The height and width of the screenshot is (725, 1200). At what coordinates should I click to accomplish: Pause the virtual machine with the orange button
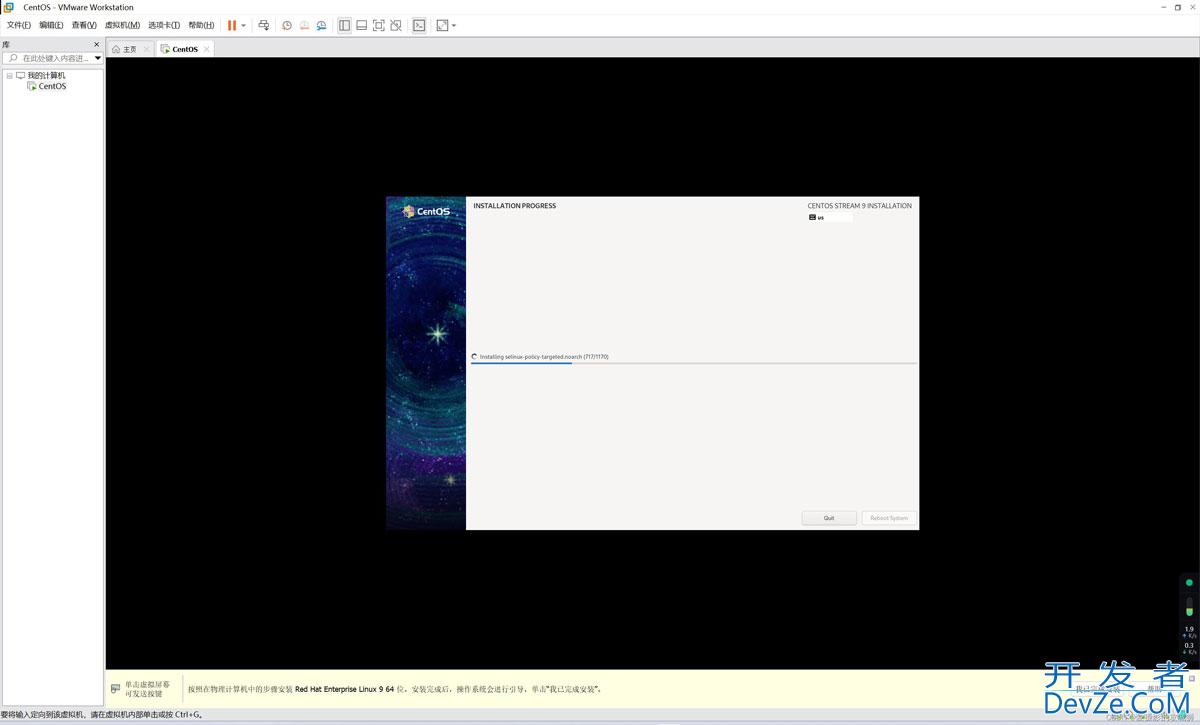(232, 25)
